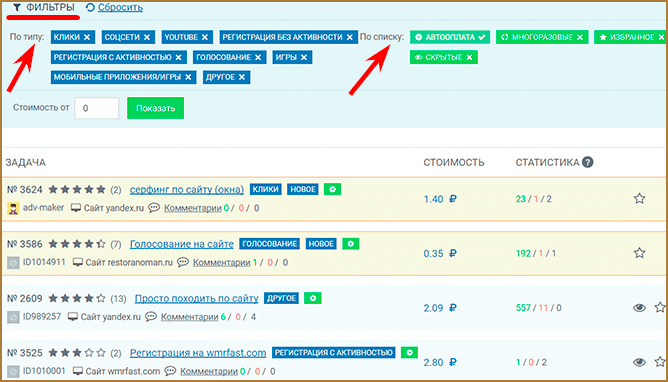This screenshot has height=382, width=668.
Task: Click the text Сайт wmrfast.com
Action: pos(123,371)
